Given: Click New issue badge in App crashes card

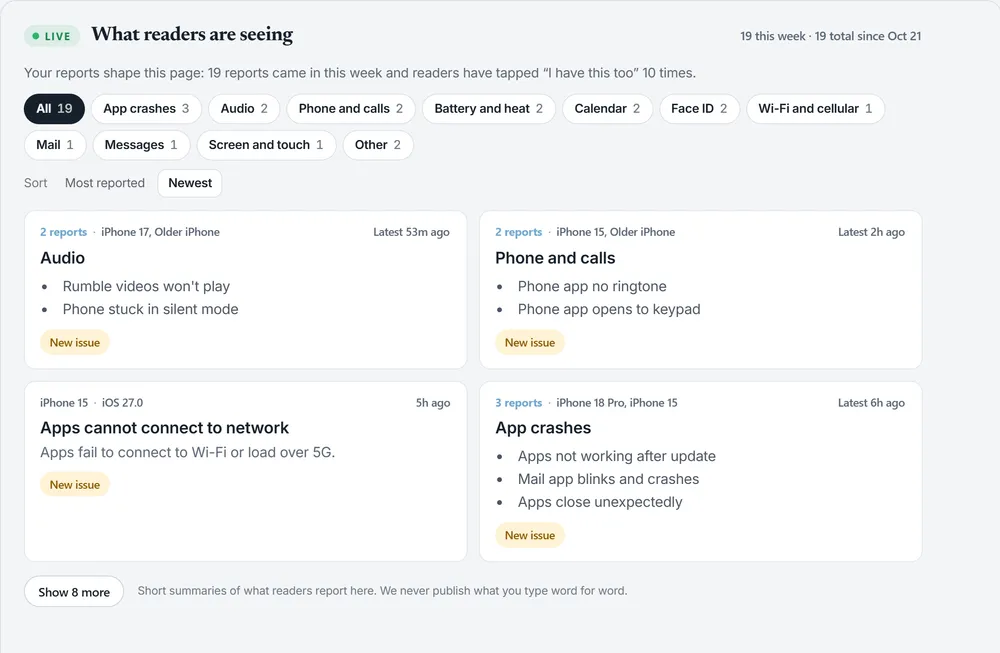Looking at the screenshot, I should tap(530, 536).
